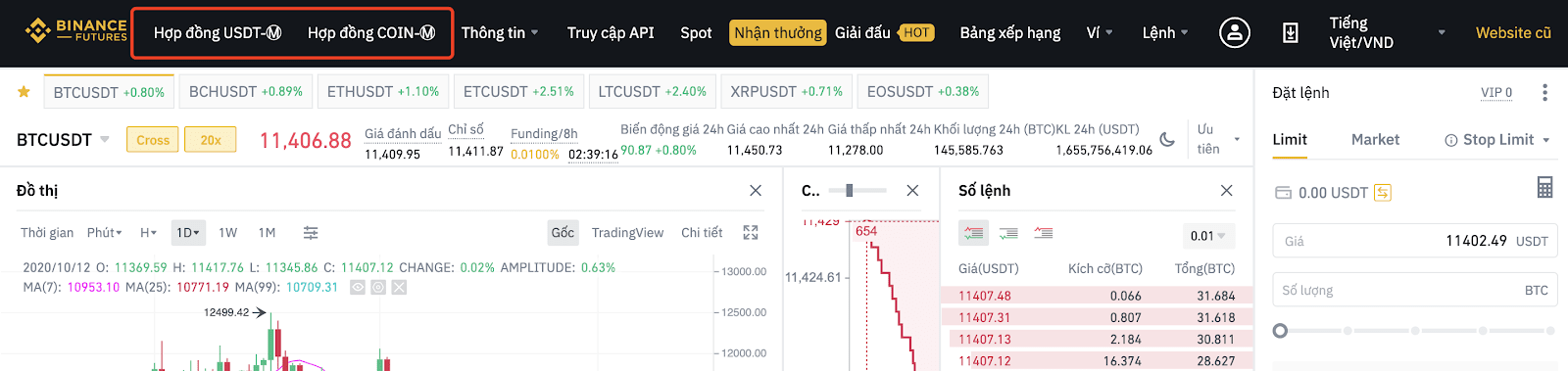Toggle dark mode moon icon
The height and width of the screenshot is (371, 1568).
(x=1167, y=140)
